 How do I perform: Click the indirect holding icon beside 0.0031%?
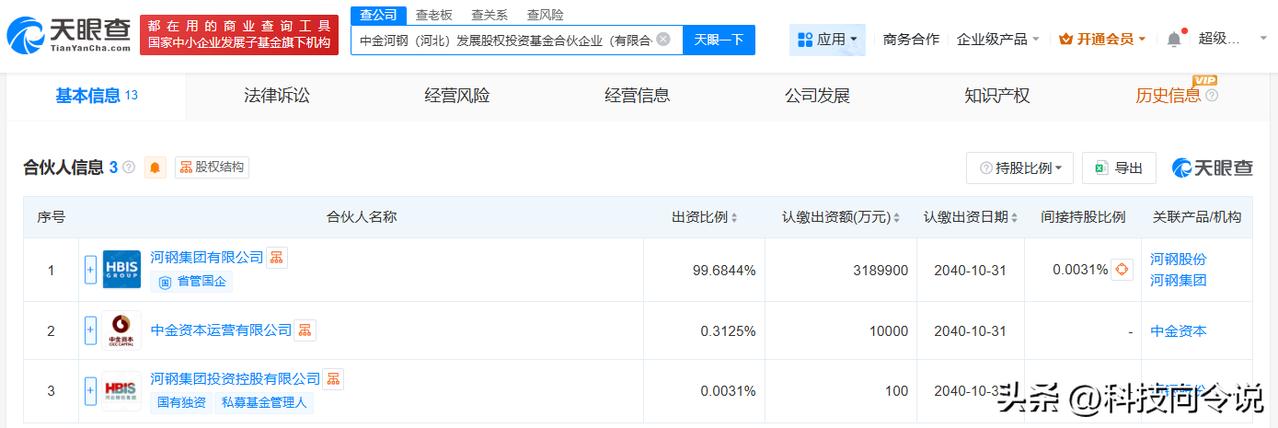click(x=1122, y=270)
